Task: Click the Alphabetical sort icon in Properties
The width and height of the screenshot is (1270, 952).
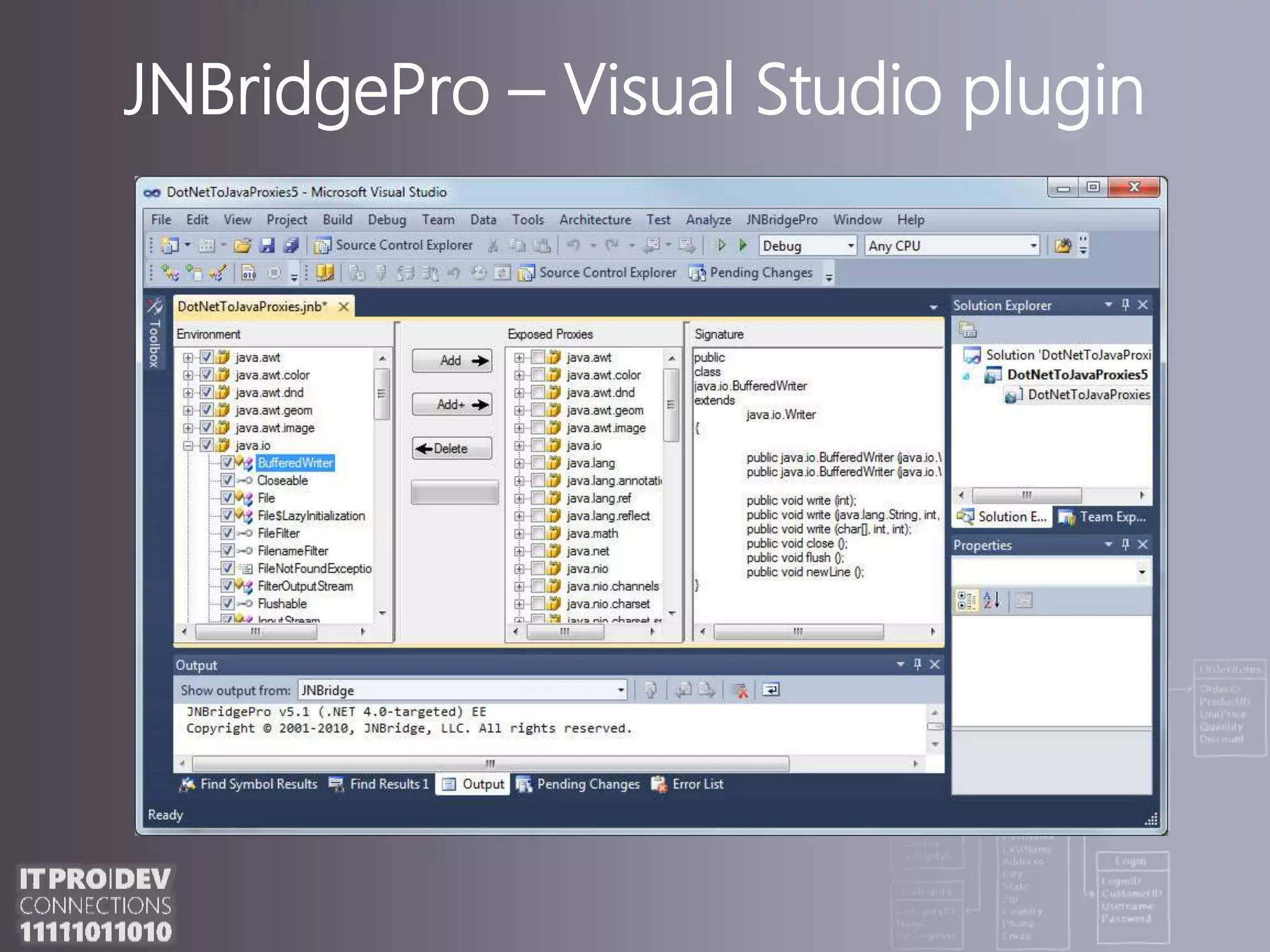Action: coord(992,600)
